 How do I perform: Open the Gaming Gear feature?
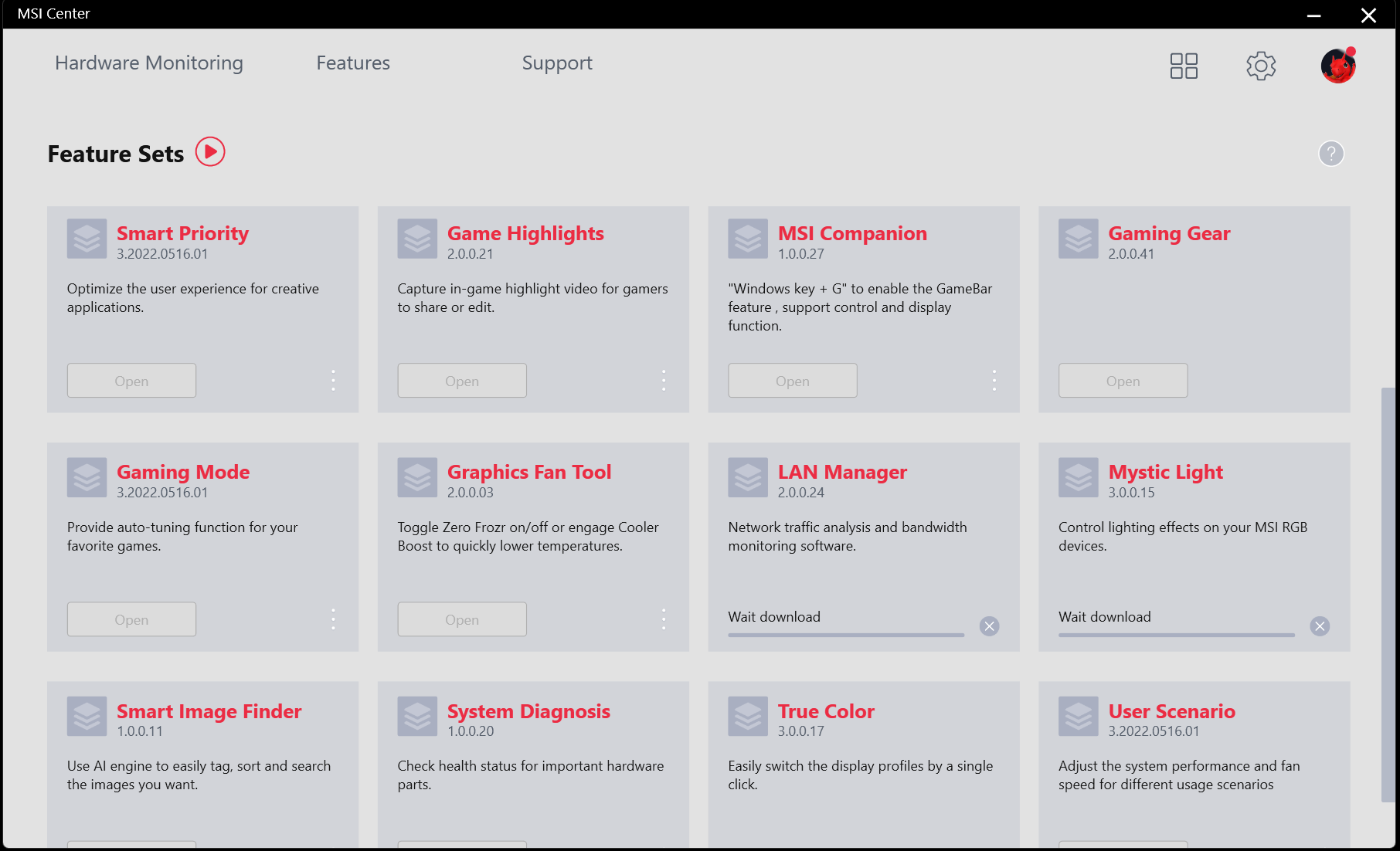(1123, 381)
